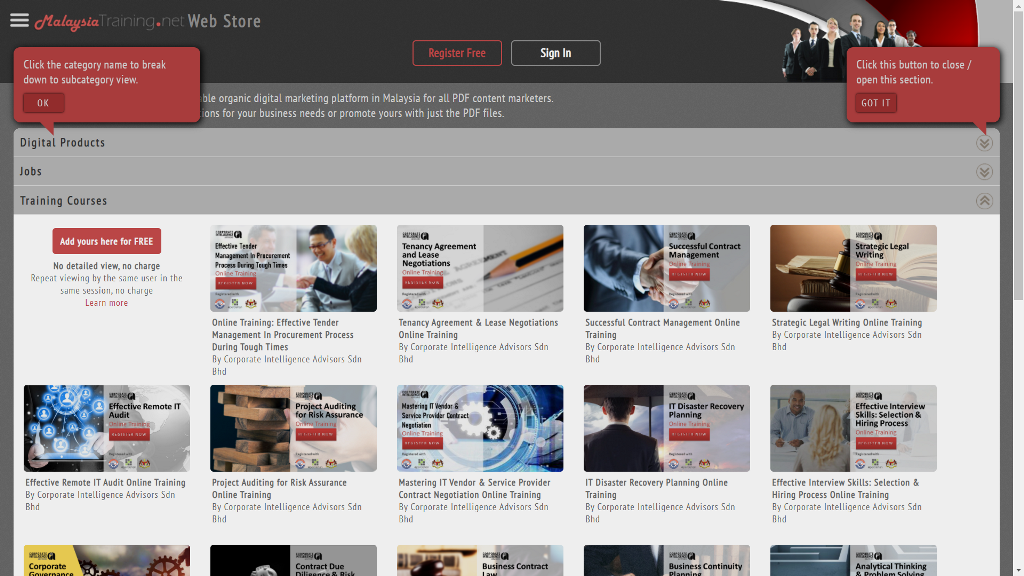The width and height of the screenshot is (1024, 576).
Task: Click Successful Contract Management Online Training title
Action: 663,328
